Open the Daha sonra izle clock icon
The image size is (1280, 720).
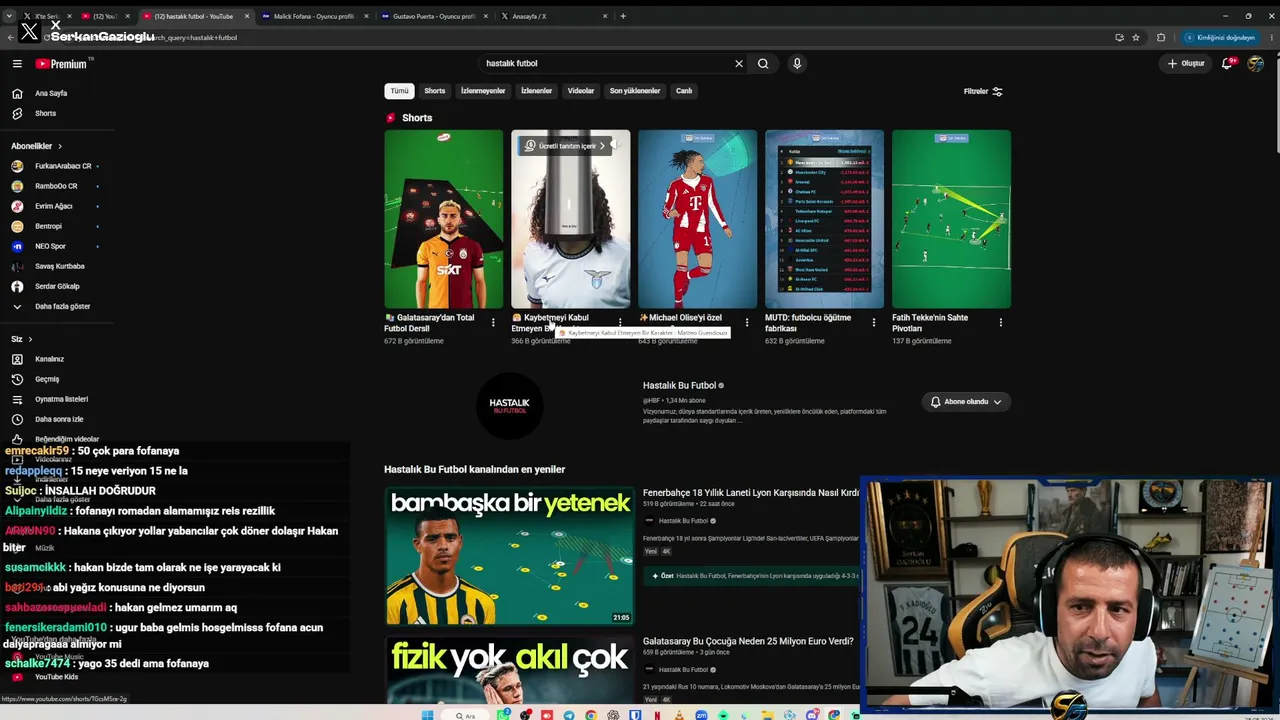click(17, 419)
